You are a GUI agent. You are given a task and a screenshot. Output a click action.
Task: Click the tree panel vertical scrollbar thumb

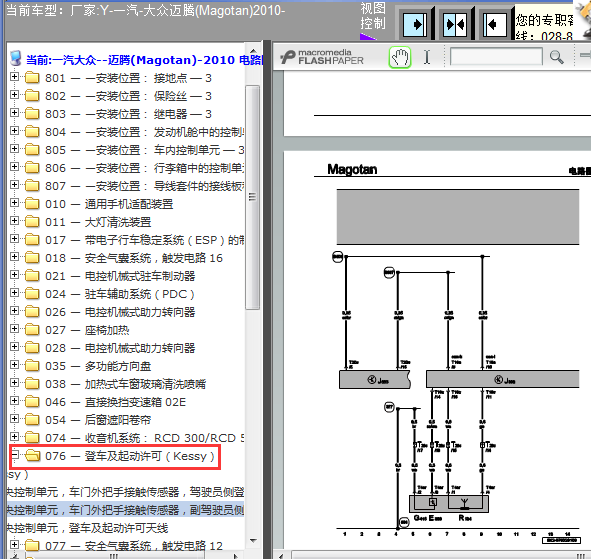(253, 198)
